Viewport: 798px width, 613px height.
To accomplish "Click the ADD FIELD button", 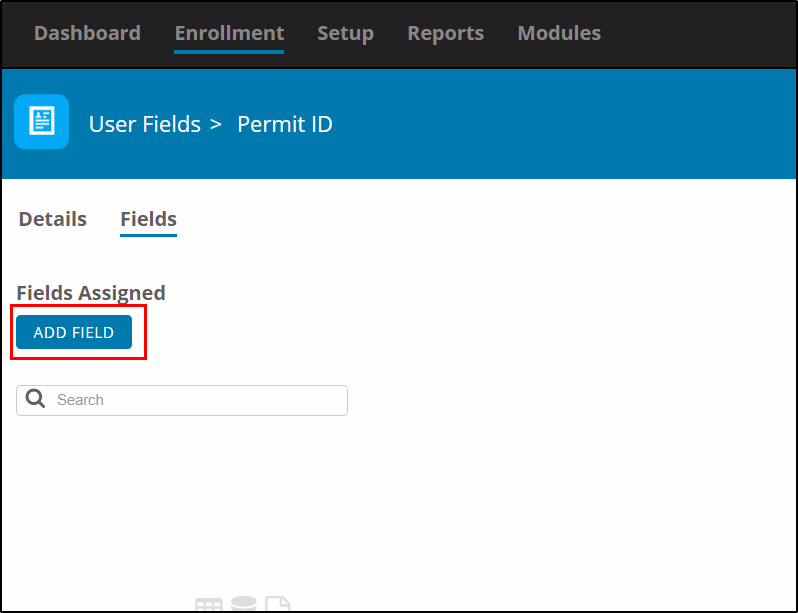I will point(74,332).
